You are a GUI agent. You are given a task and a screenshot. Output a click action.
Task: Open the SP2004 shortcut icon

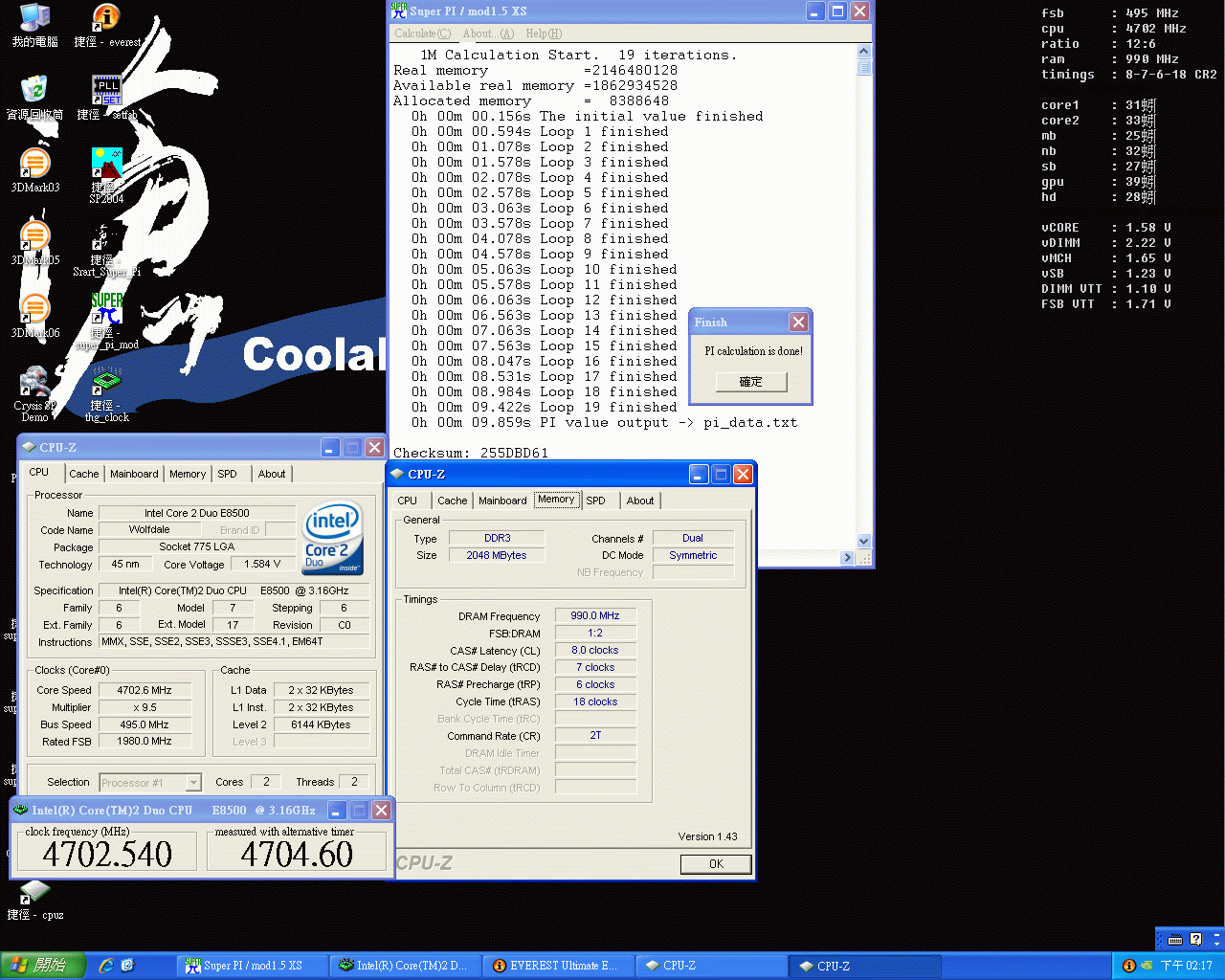(x=106, y=163)
